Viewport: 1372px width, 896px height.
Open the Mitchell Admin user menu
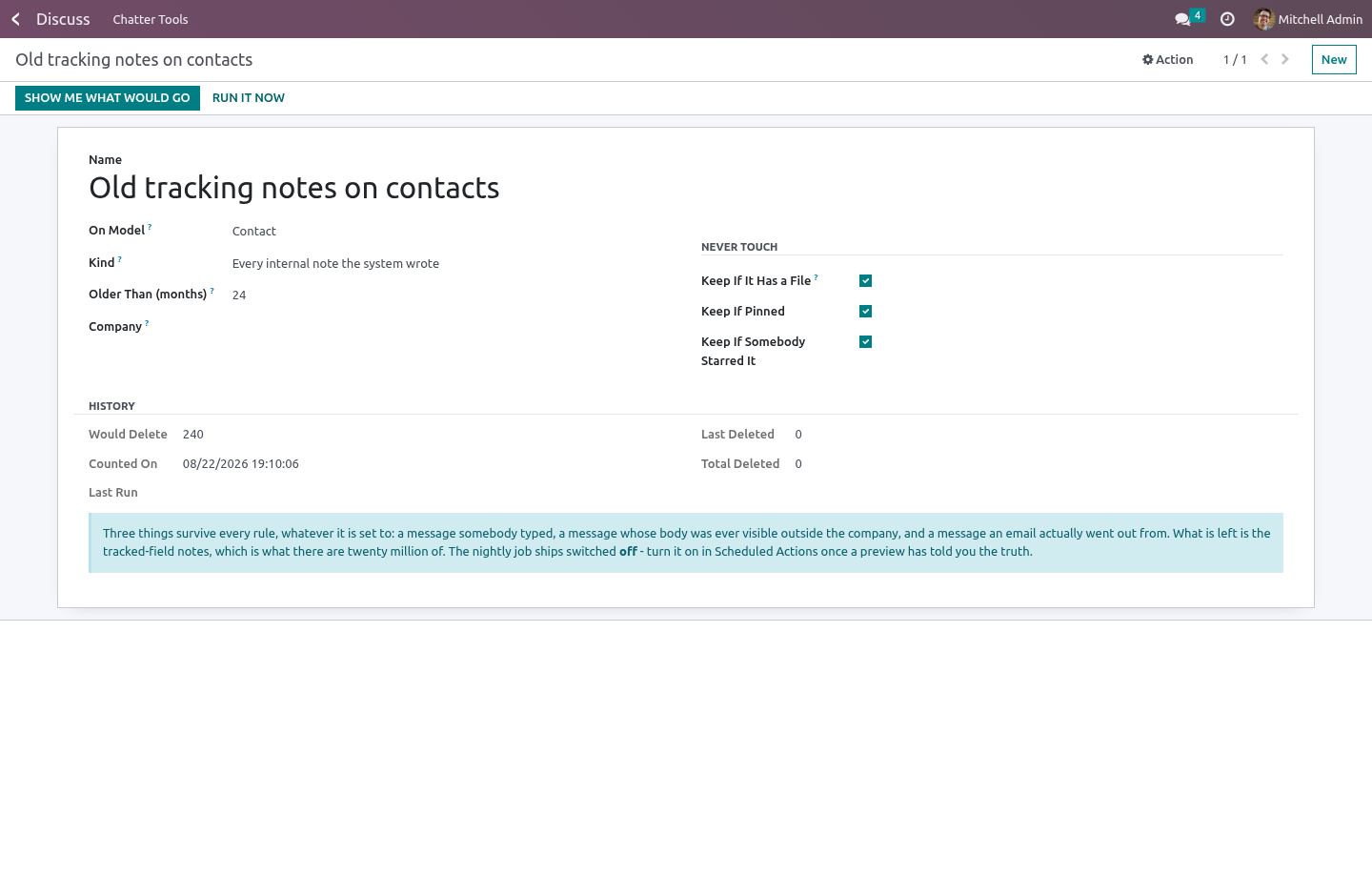[x=1308, y=19]
